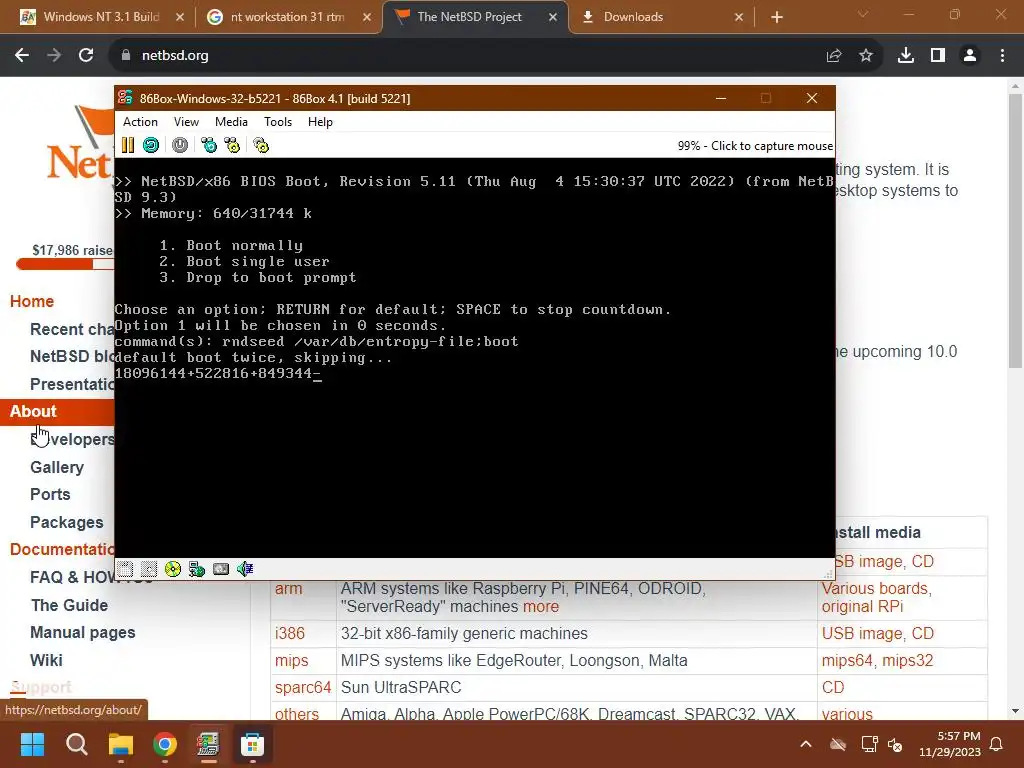This screenshot has width=1024, height=768.
Task: Open the About link in NetBSD sidebar
Action: point(33,411)
